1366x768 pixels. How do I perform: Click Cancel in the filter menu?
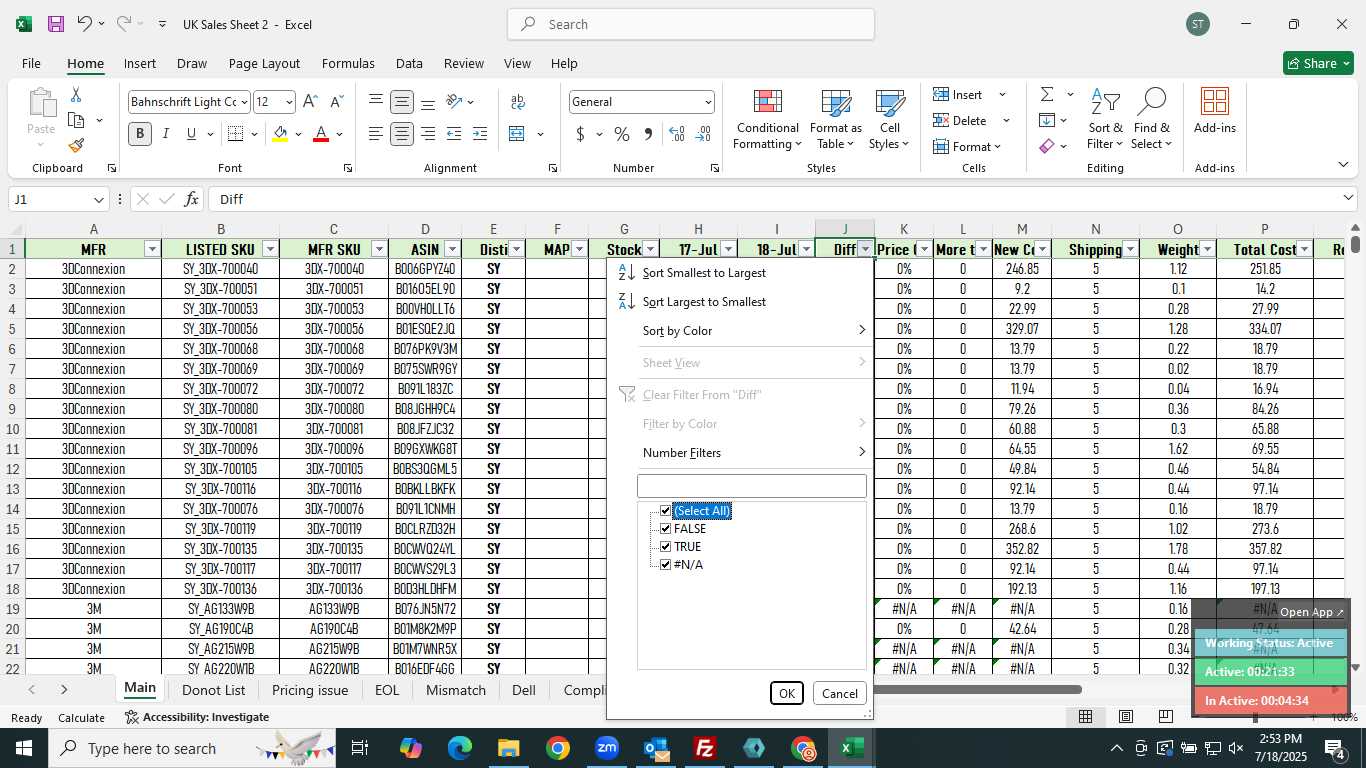click(839, 693)
